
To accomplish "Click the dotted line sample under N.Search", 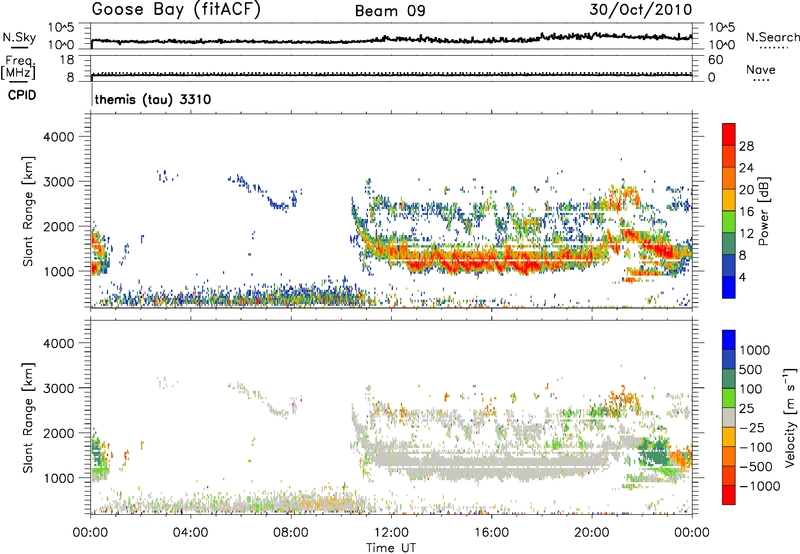I will pos(772,47).
